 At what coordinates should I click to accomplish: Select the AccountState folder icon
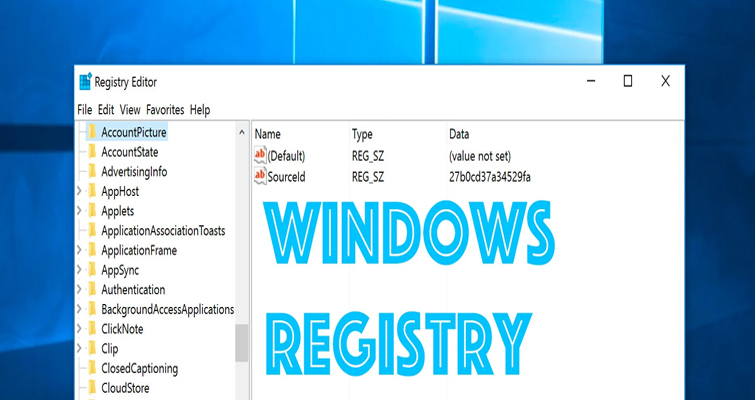(92, 152)
